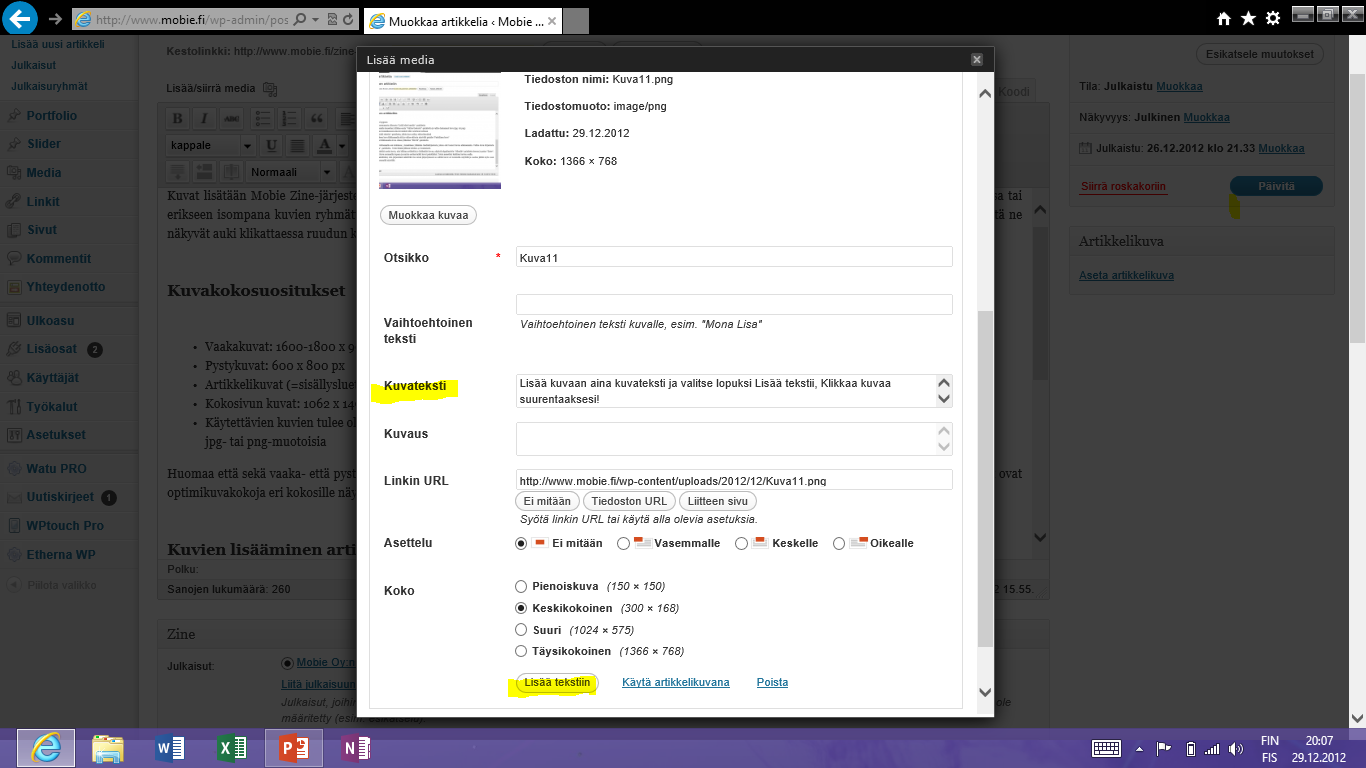This screenshot has width=1366, height=768.
Task: Open browser tools gear icon
Action: coord(1273,19)
